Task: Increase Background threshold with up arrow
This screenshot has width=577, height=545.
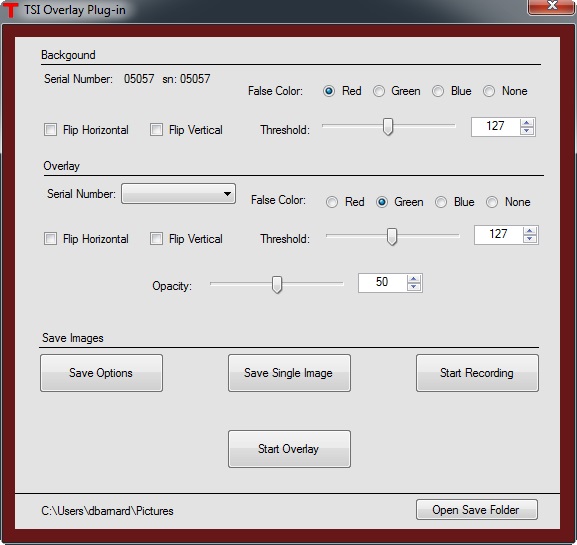Action: click(527, 123)
